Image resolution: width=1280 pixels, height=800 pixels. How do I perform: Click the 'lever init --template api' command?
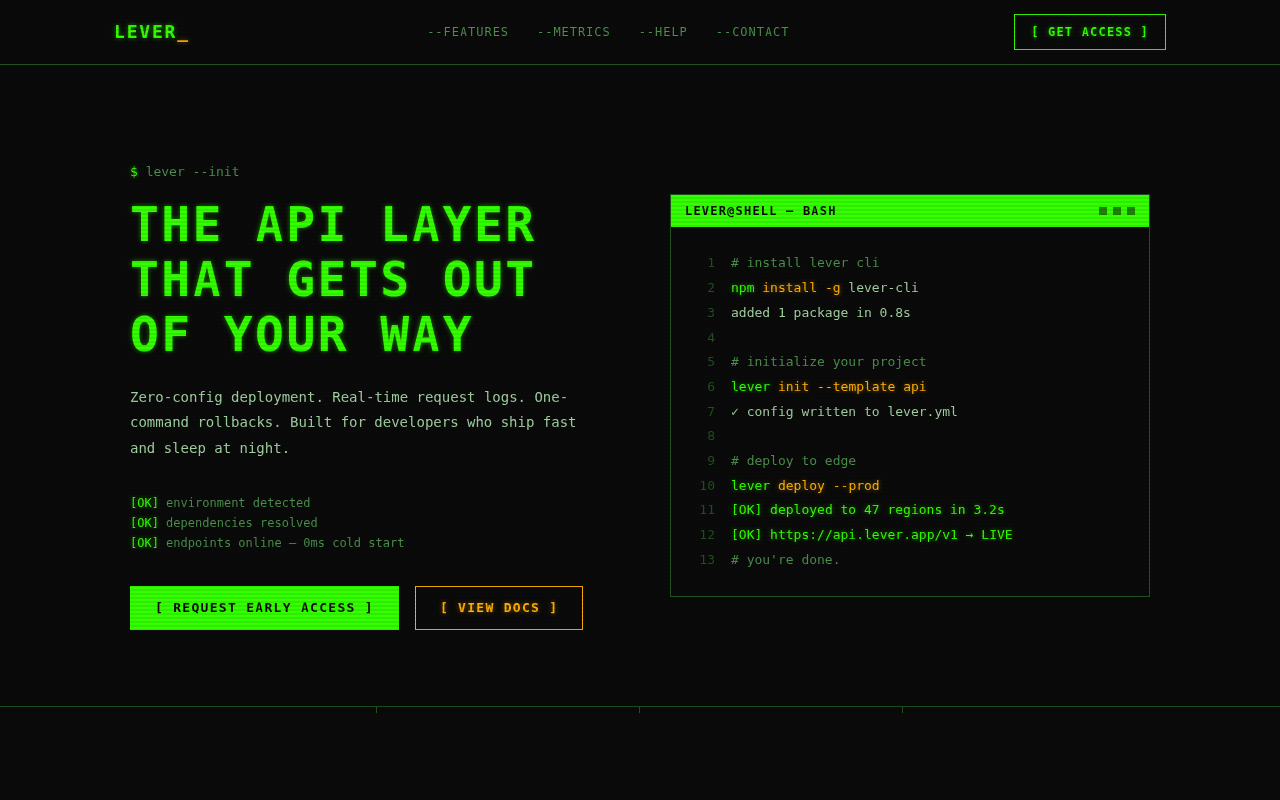828,387
